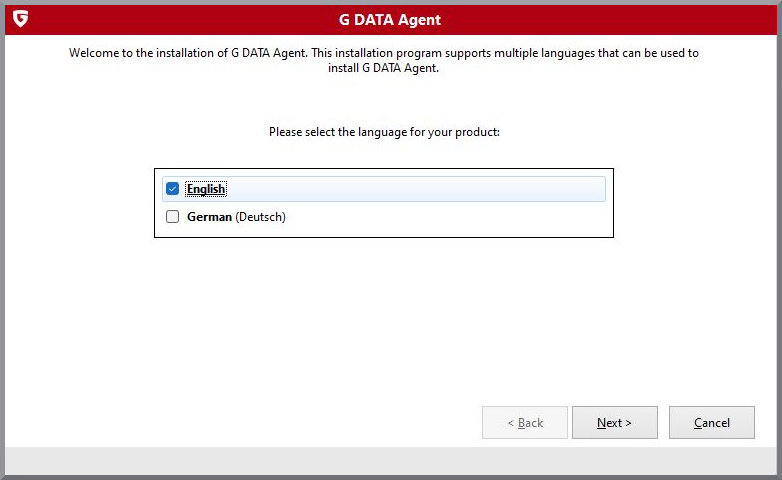Select the English label text
Viewport: 782px width, 480px height.
206,189
